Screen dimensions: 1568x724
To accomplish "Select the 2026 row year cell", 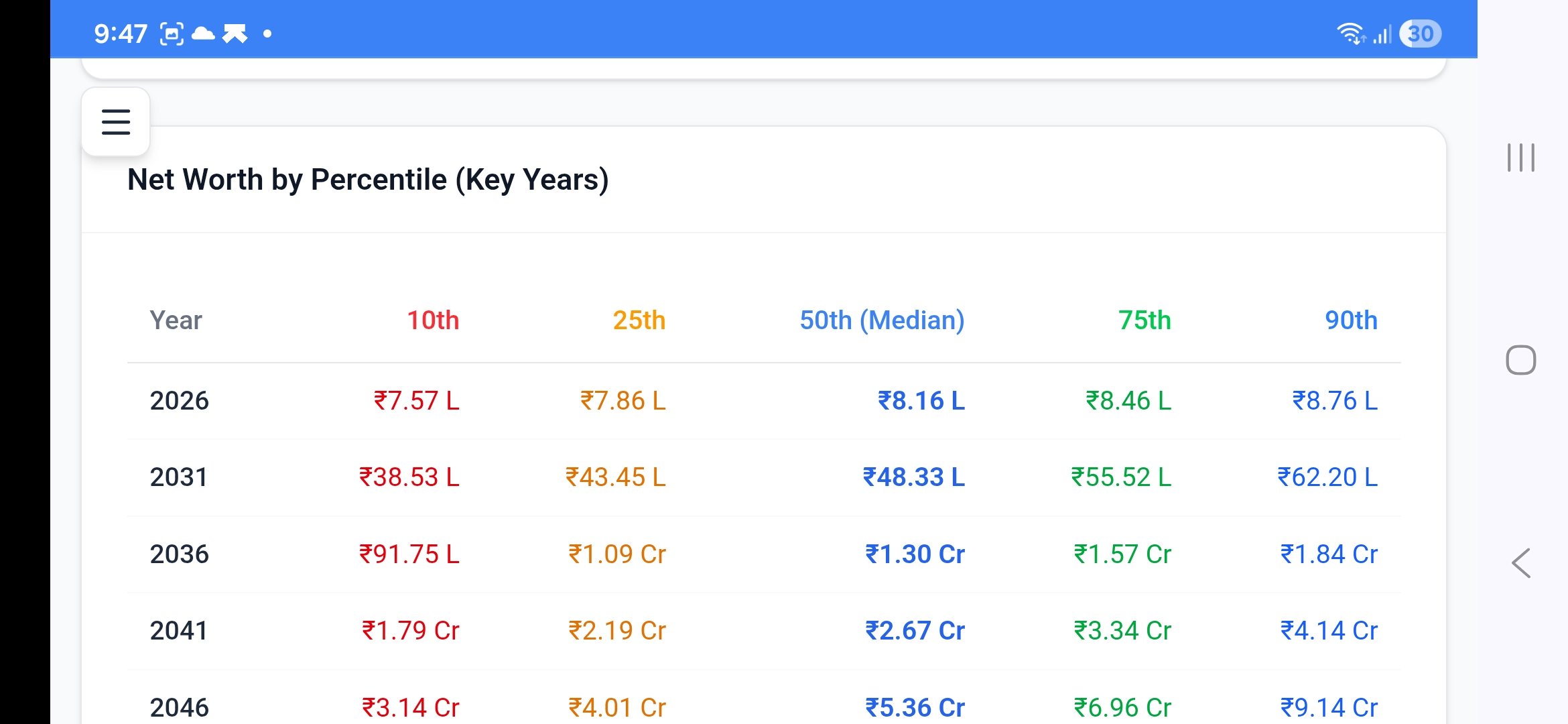I will click(x=179, y=401).
